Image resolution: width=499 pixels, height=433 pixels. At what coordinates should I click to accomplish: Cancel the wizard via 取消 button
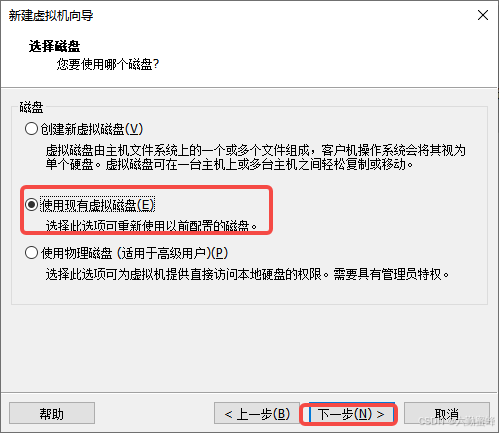447,414
